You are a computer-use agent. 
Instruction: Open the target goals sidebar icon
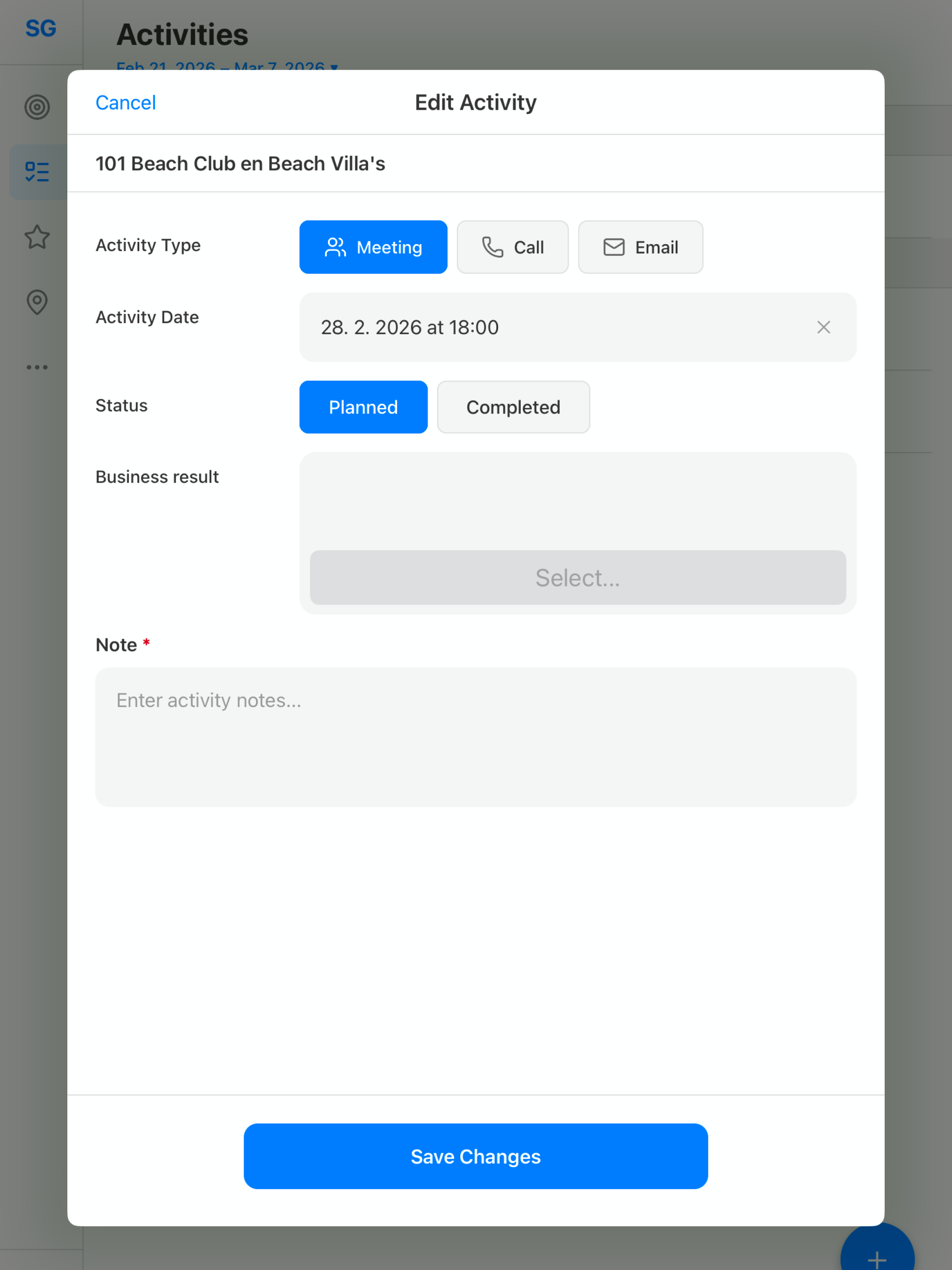click(37, 108)
